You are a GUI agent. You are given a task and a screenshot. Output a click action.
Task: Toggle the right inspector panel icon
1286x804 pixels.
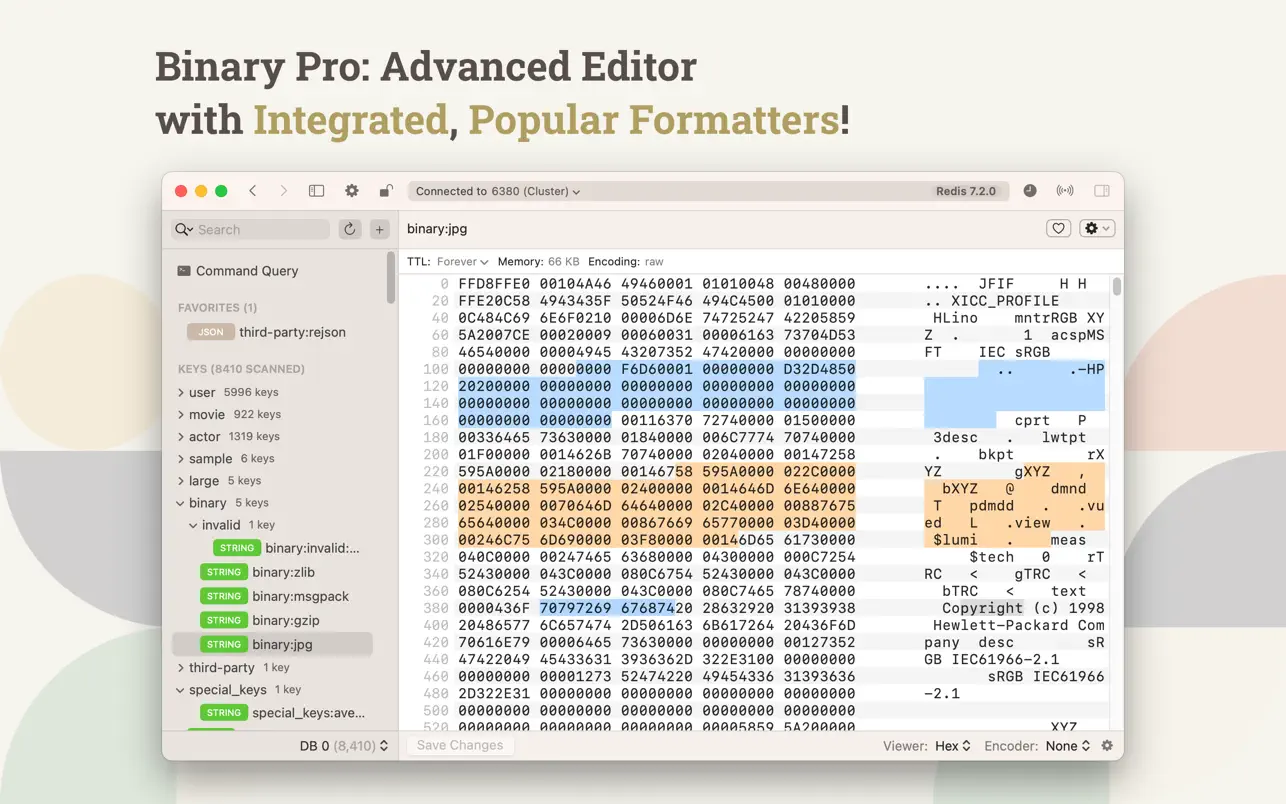click(1102, 191)
